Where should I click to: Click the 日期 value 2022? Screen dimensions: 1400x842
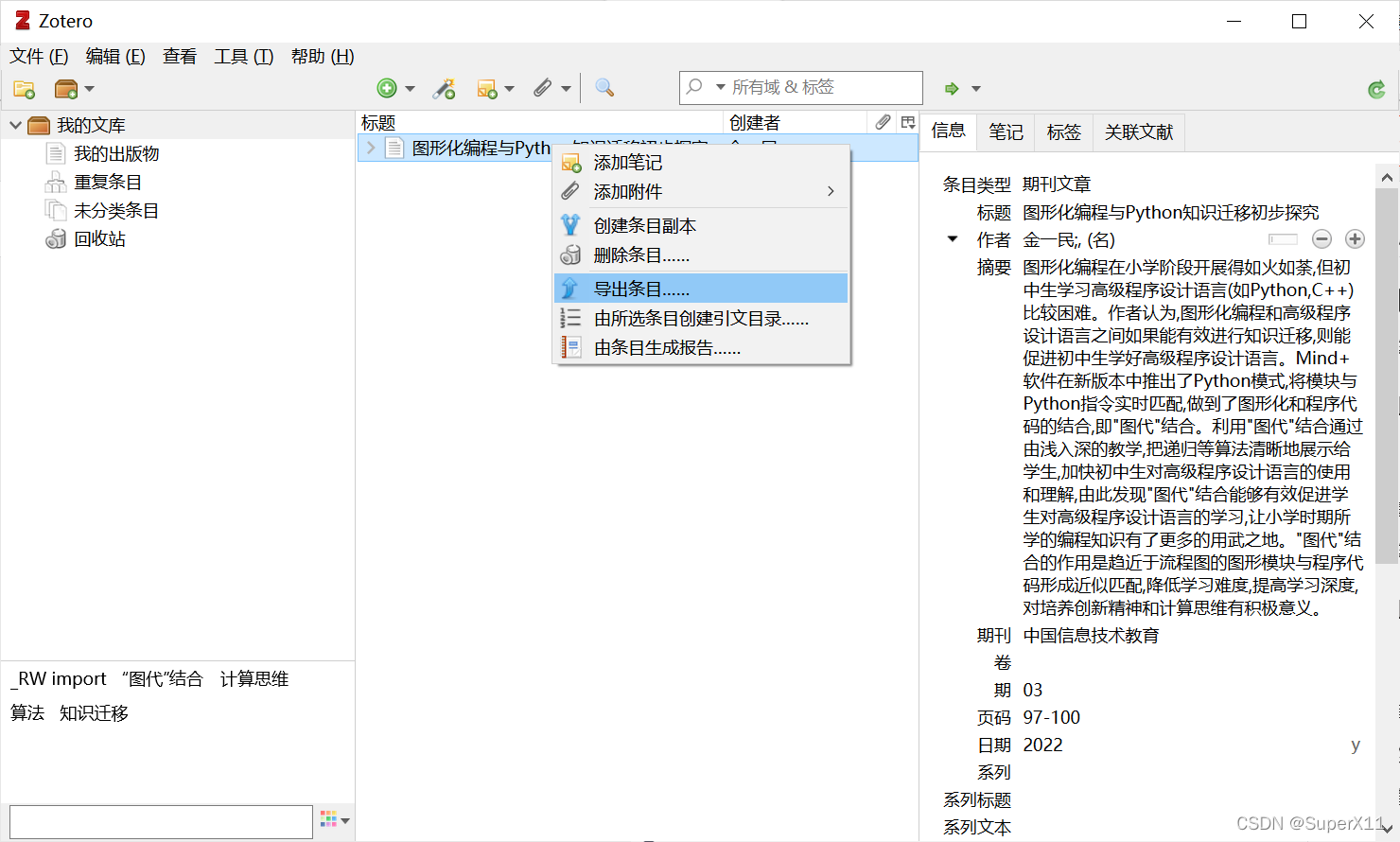coord(1043,746)
